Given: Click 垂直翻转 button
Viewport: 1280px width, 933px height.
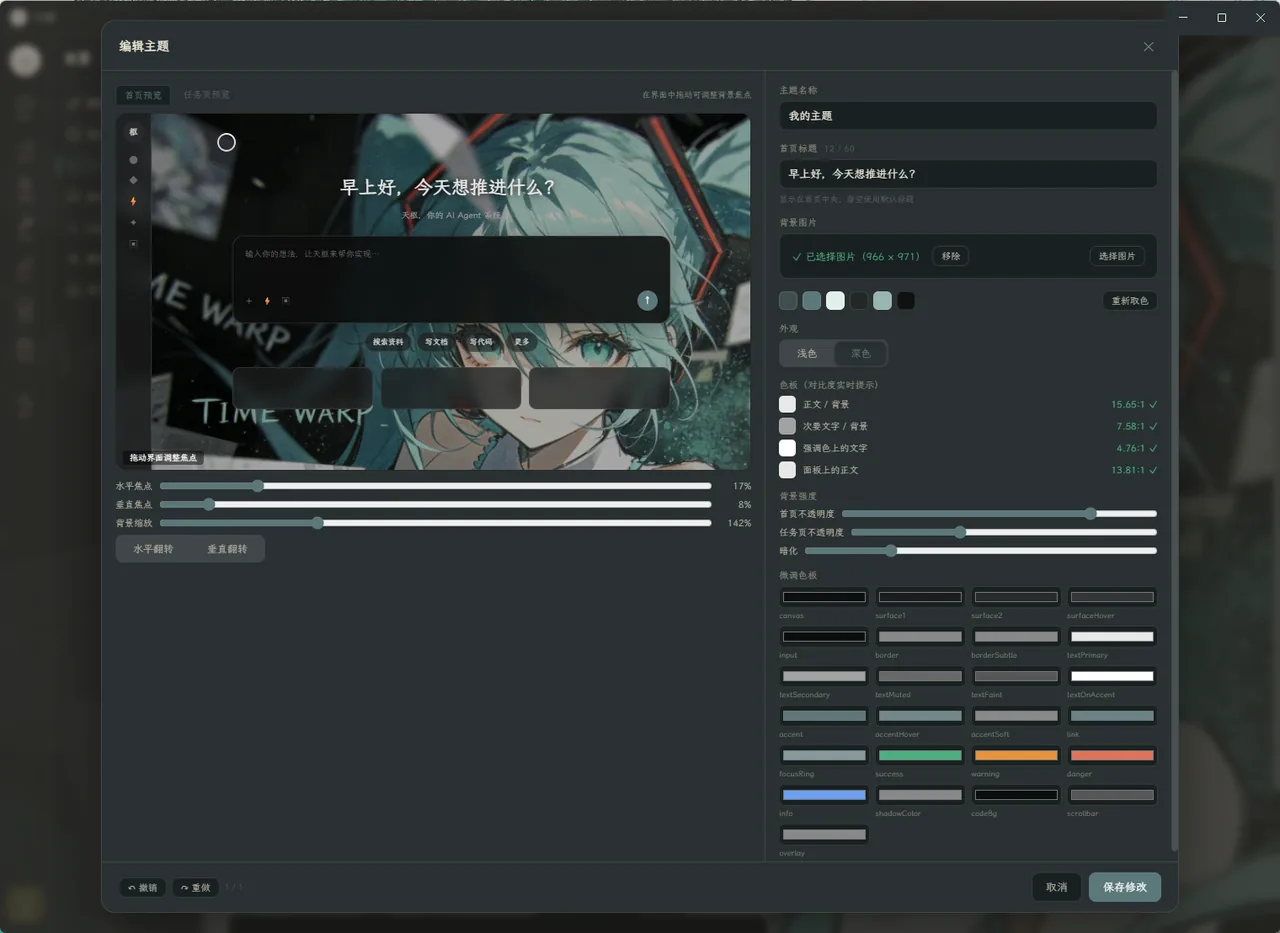Looking at the screenshot, I should click(x=227, y=549).
